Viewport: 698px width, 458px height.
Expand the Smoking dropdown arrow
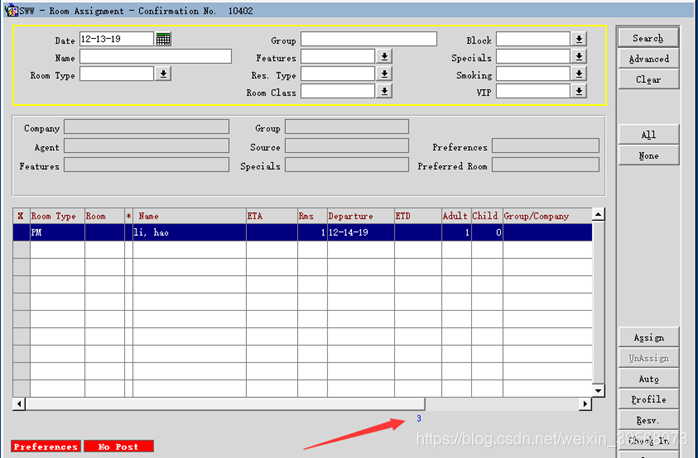pos(579,74)
